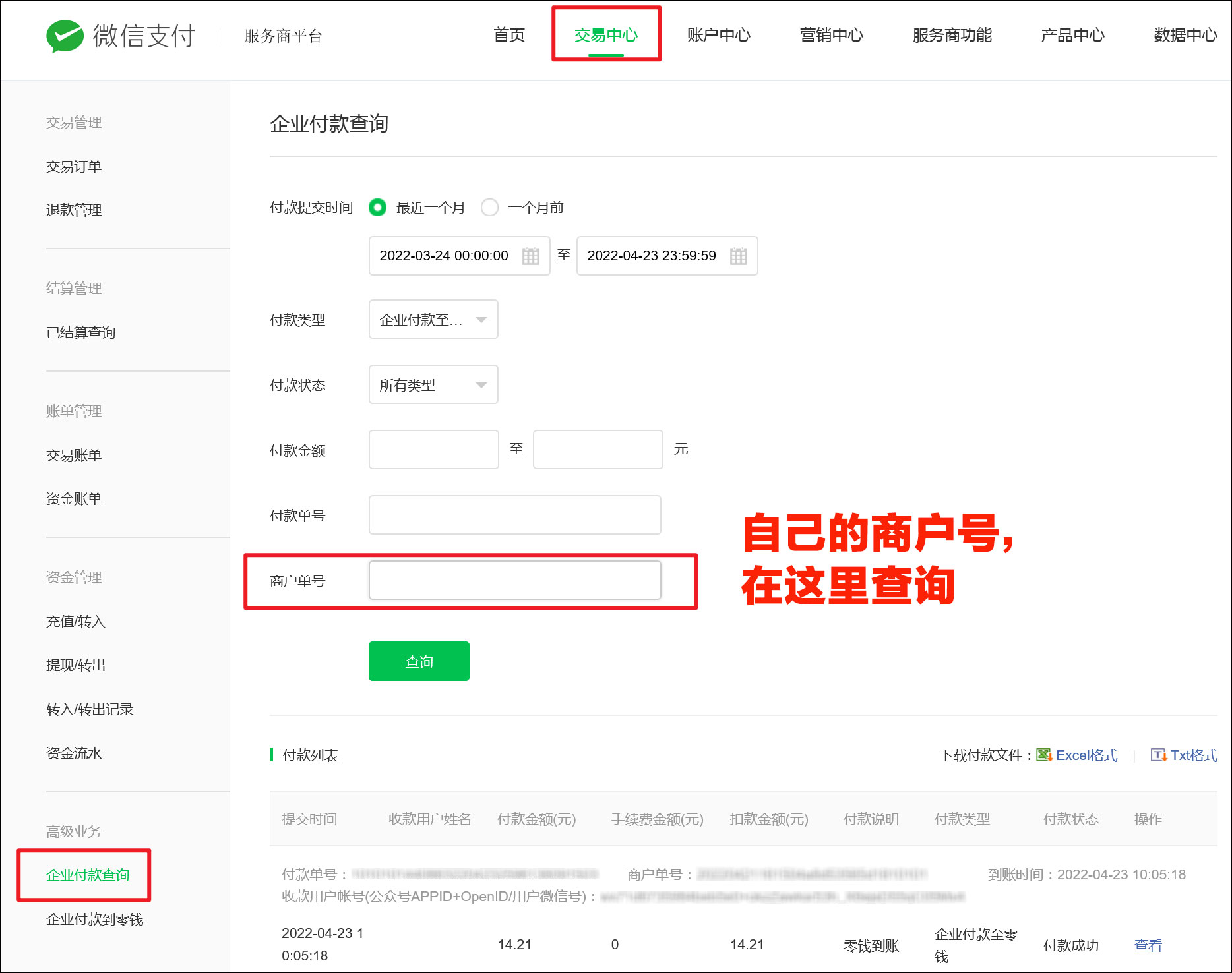
Task: Click the green 查询 button
Action: tap(419, 661)
